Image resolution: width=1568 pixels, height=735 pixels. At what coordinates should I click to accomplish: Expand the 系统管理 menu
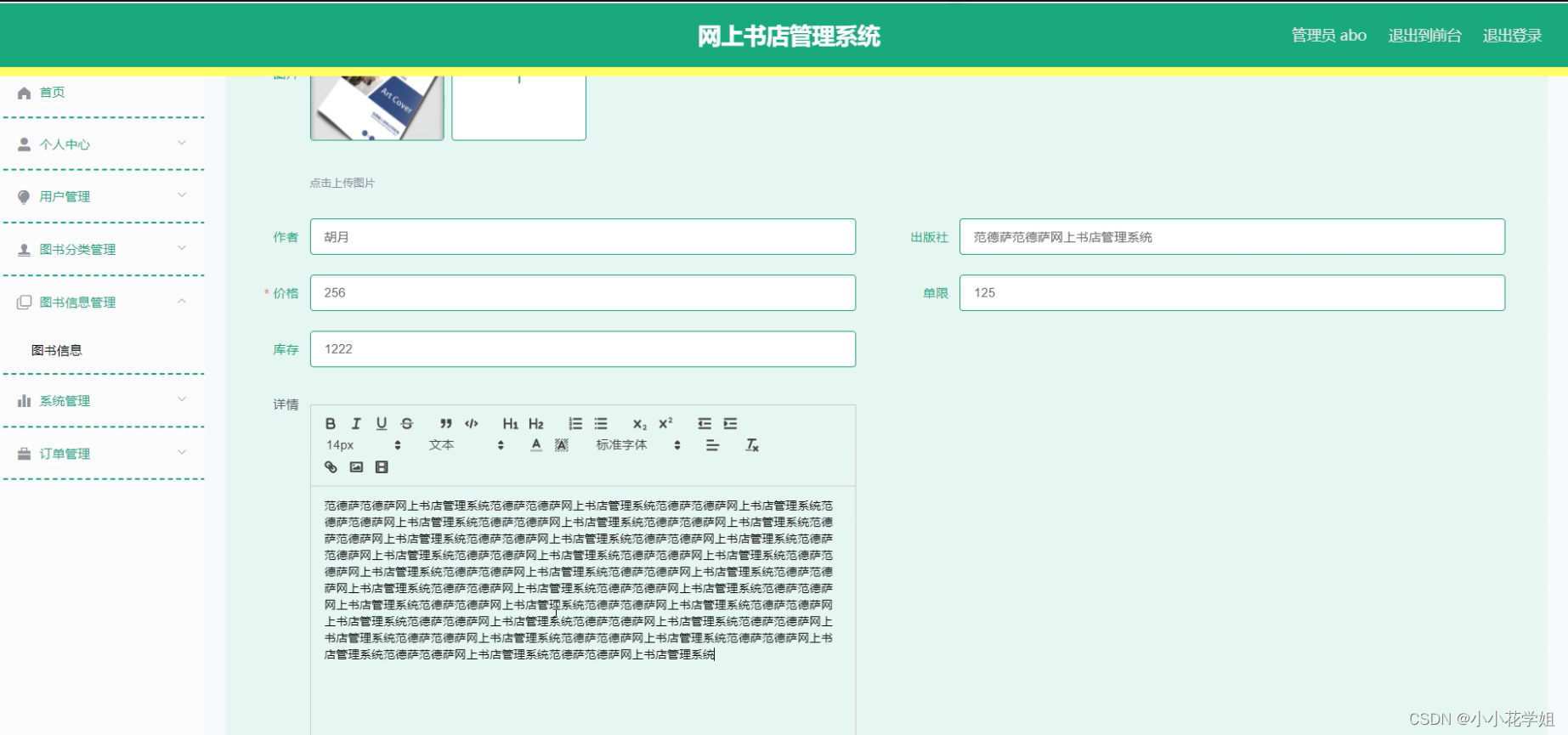103,400
